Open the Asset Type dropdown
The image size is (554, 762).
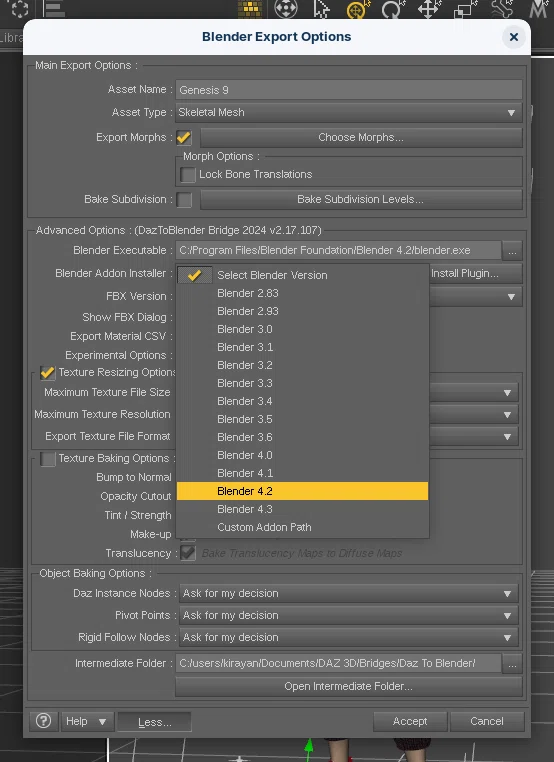[348, 112]
